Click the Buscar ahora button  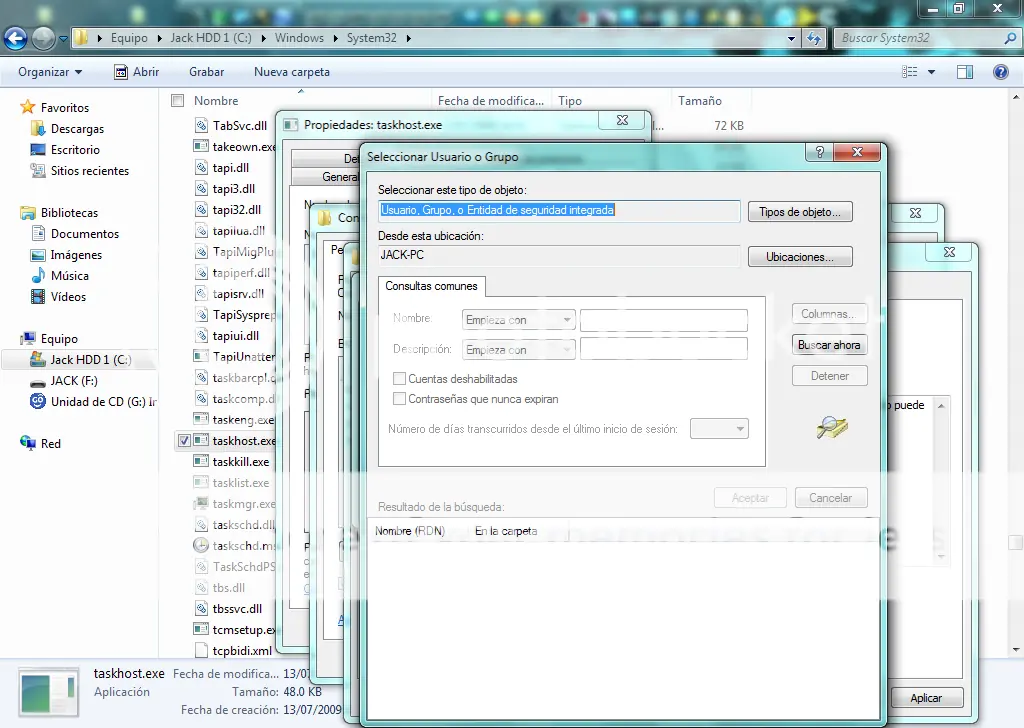tap(829, 345)
